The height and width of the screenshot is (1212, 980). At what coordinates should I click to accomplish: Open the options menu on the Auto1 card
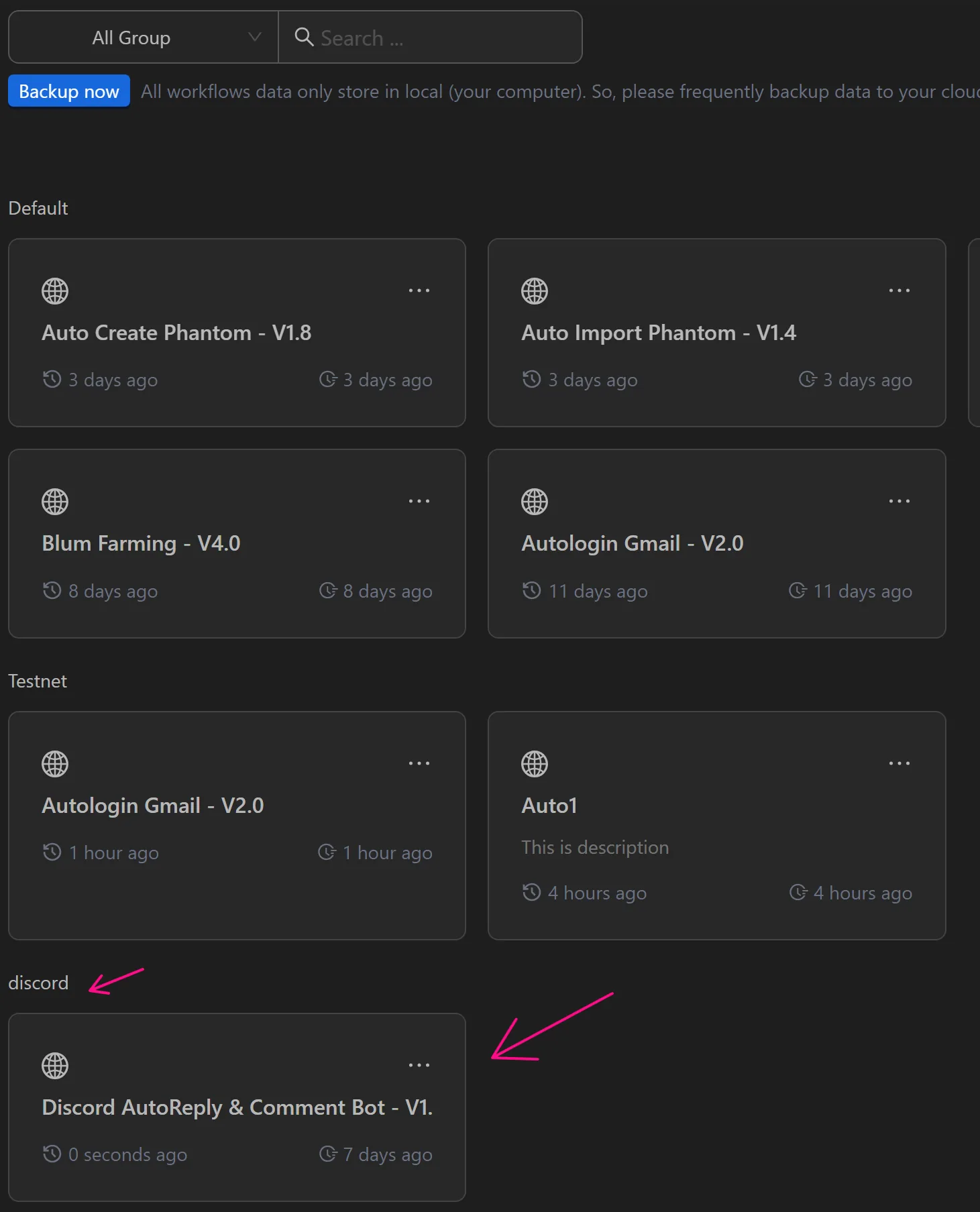(x=899, y=763)
